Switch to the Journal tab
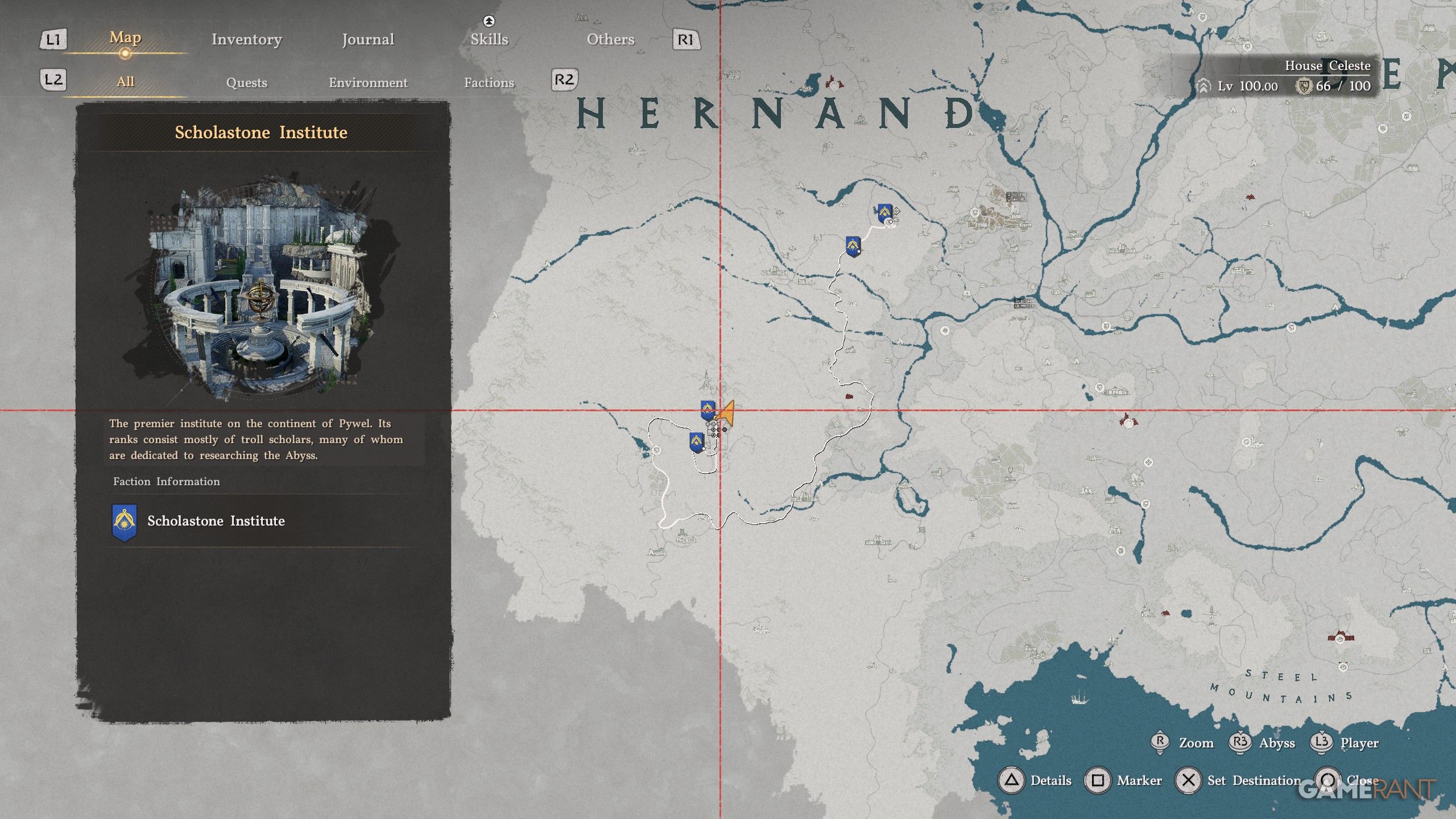 (x=367, y=40)
